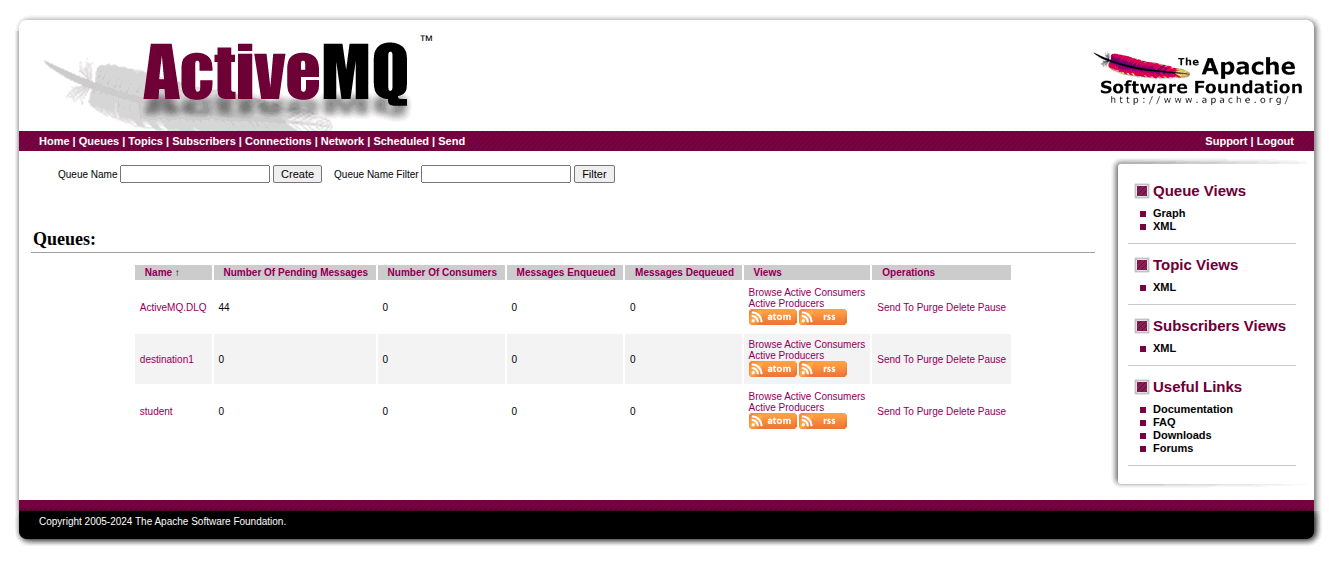Browse messages in the ActiveMQ.DLQ queue
1329x565 pixels.
pos(765,292)
